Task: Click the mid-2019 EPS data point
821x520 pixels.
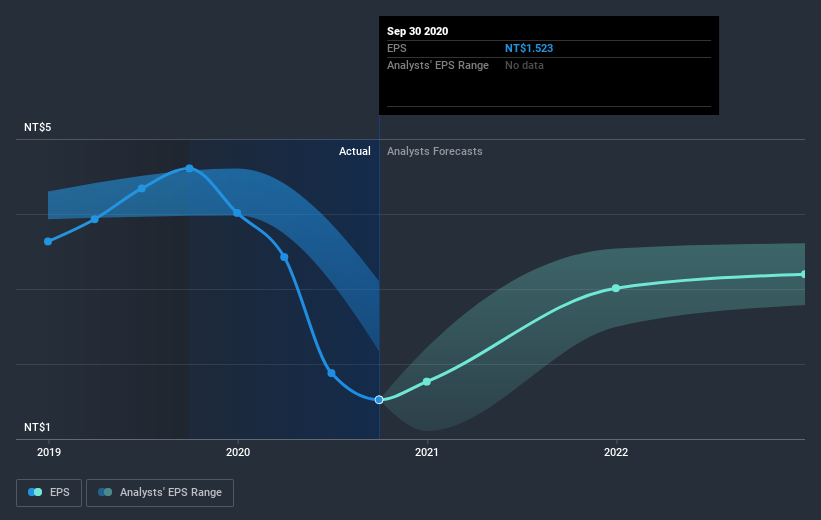Action: tap(142, 189)
